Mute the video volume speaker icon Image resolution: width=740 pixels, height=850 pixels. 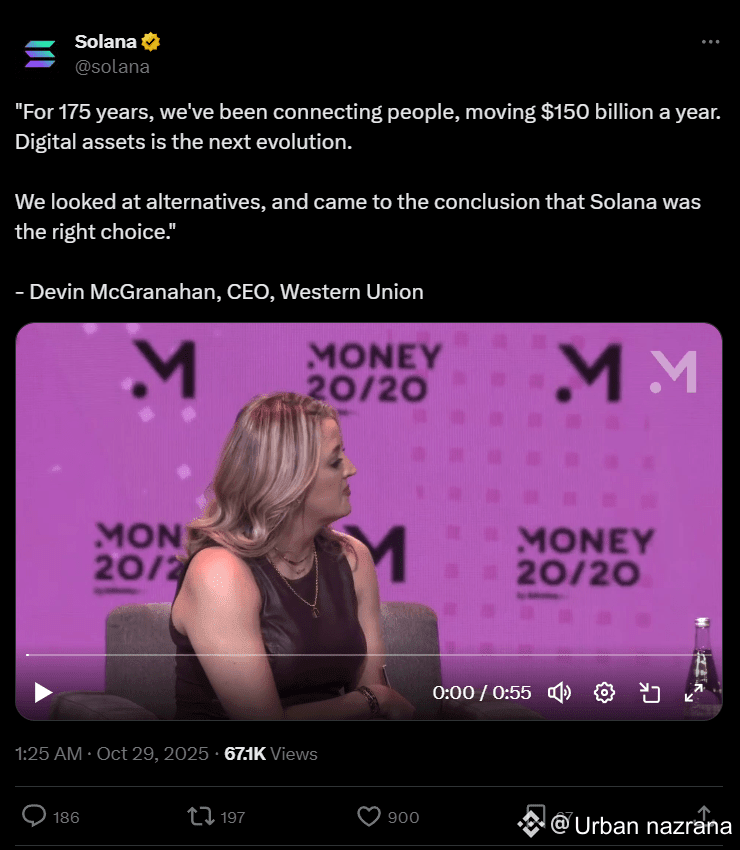pos(559,692)
